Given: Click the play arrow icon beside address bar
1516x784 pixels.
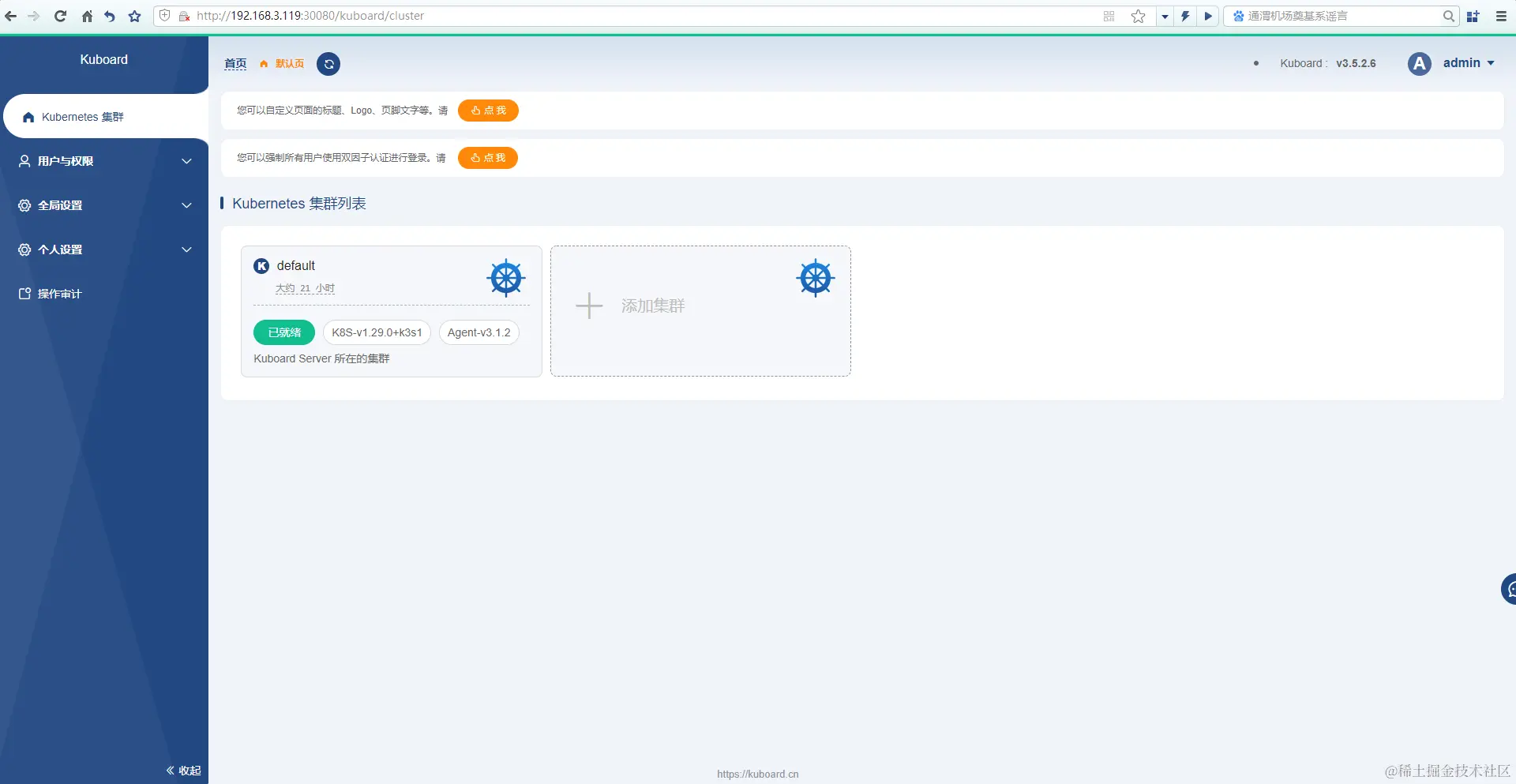Looking at the screenshot, I should [1207, 16].
